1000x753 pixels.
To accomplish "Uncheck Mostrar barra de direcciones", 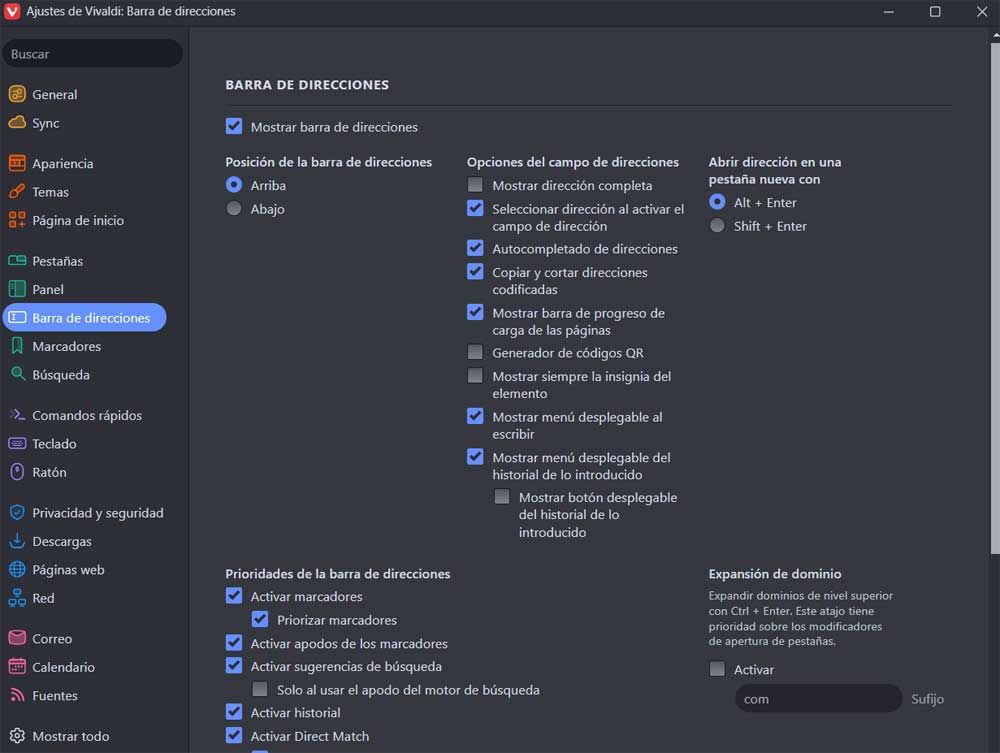I will [x=234, y=126].
